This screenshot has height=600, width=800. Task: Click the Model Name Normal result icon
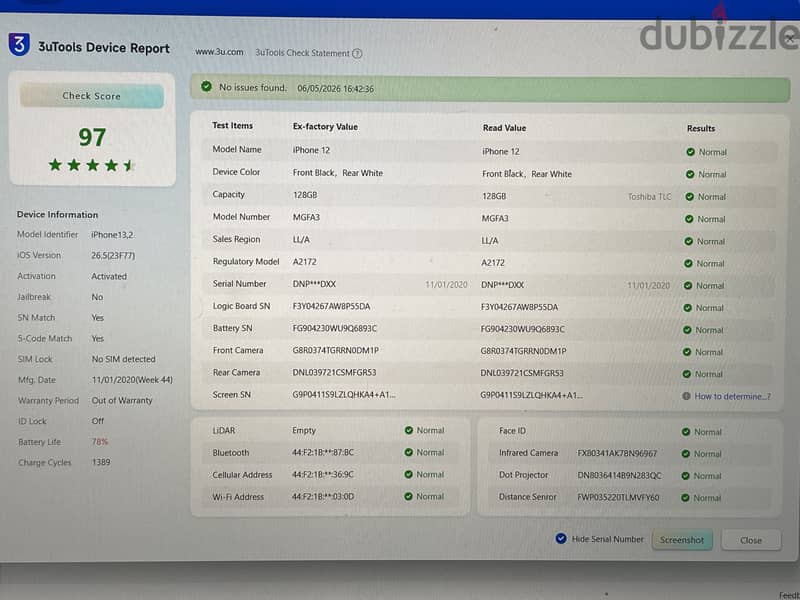pyautogui.click(x=690, y=152)
